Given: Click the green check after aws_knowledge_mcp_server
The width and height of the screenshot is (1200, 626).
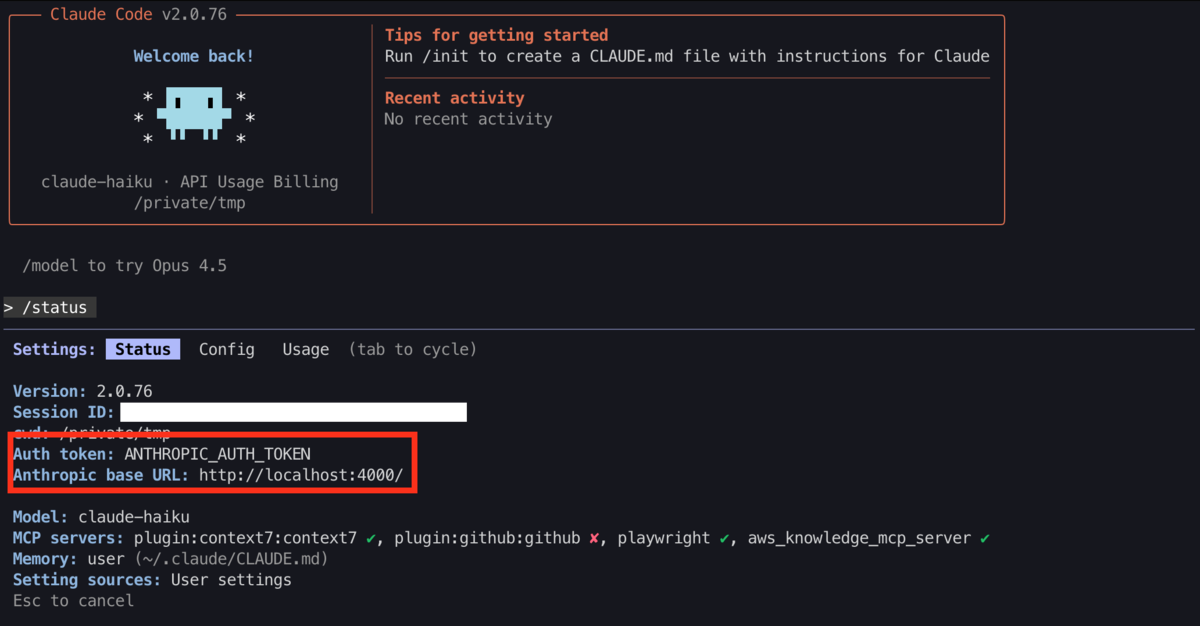Looking at the screenshot, I should 985,538.
